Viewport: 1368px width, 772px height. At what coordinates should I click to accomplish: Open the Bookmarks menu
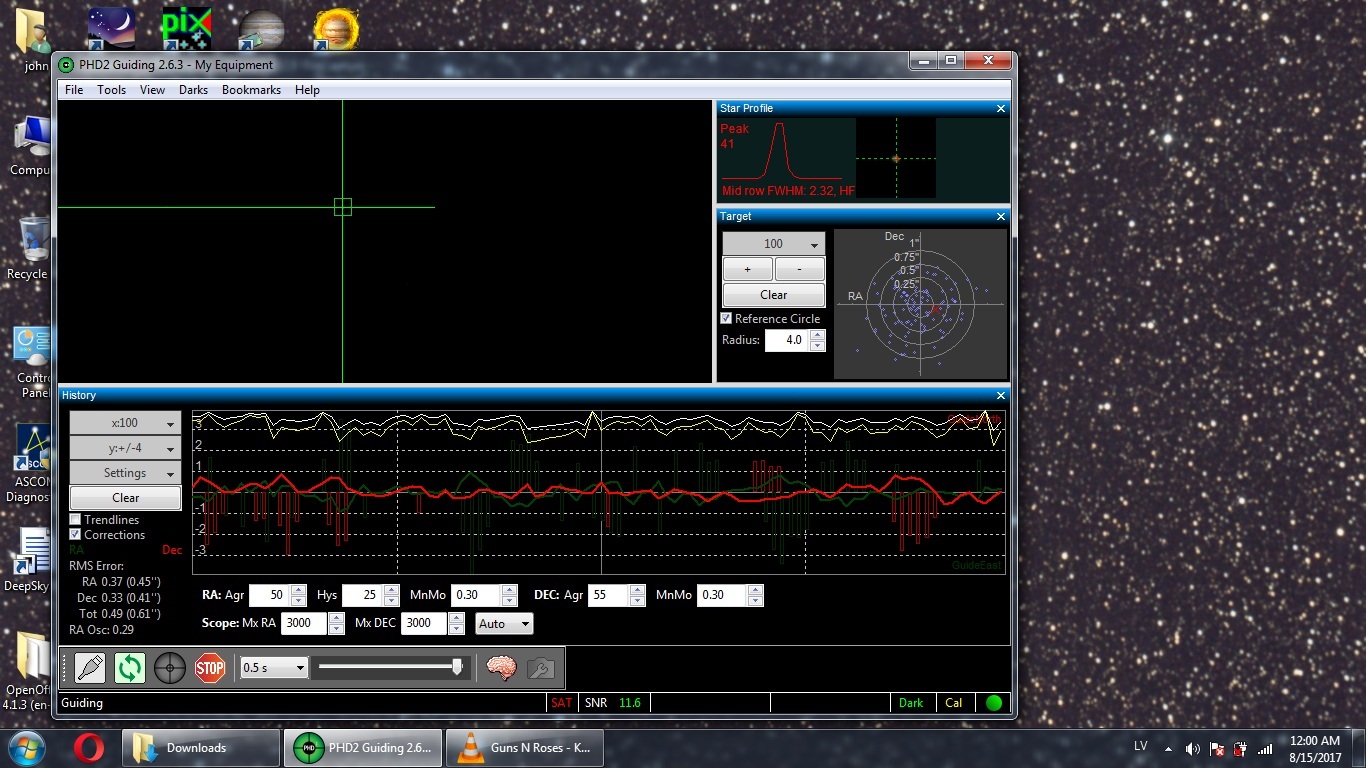(251, 90)
